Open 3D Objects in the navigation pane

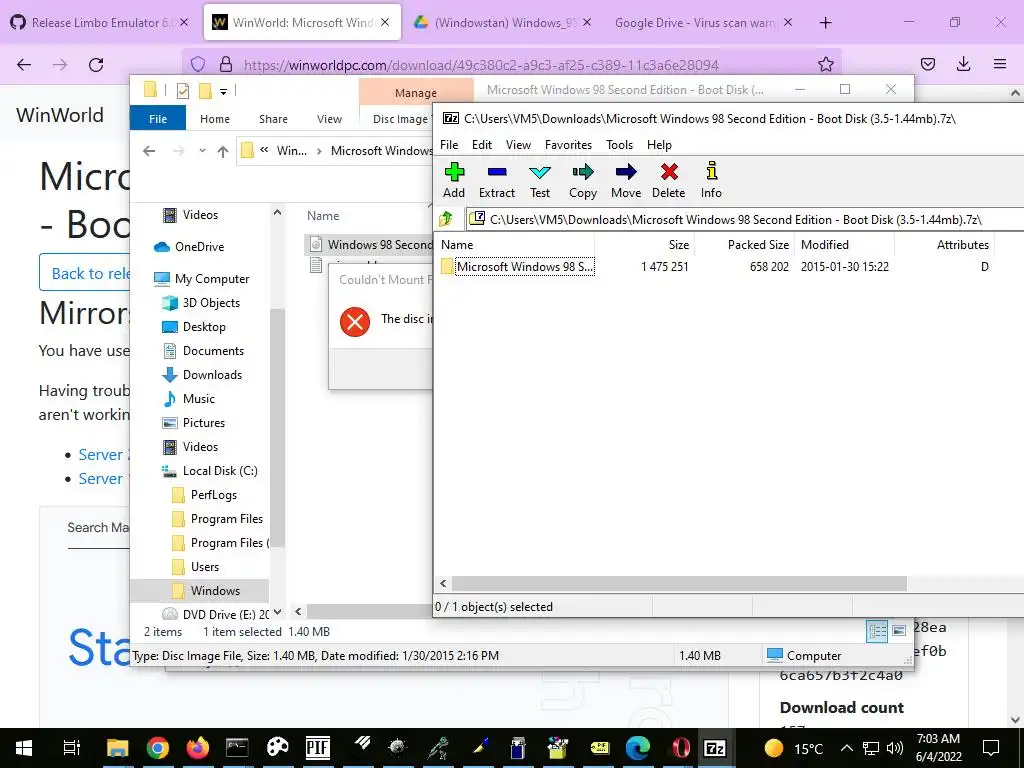(201, 303)
